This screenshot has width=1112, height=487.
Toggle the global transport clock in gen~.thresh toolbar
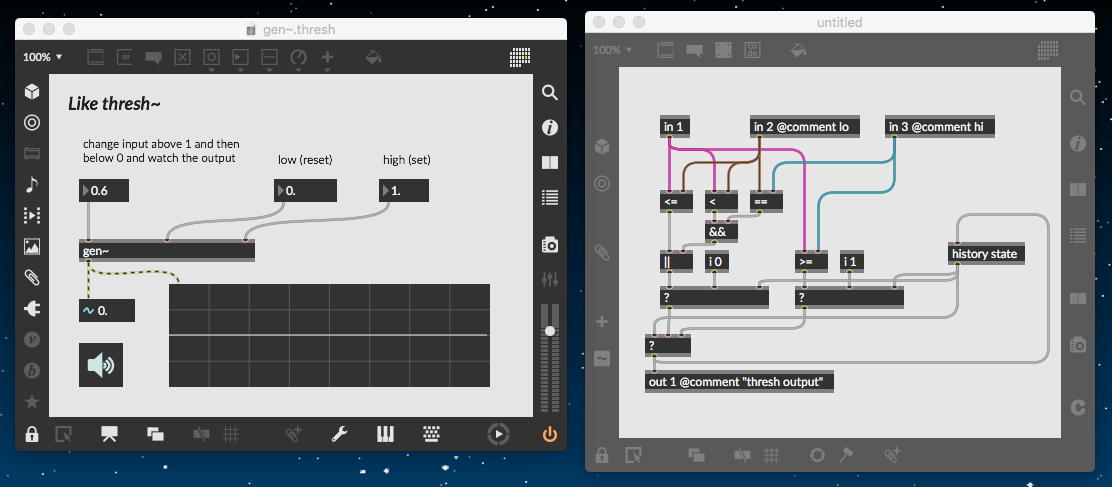(x=499, y=434)
